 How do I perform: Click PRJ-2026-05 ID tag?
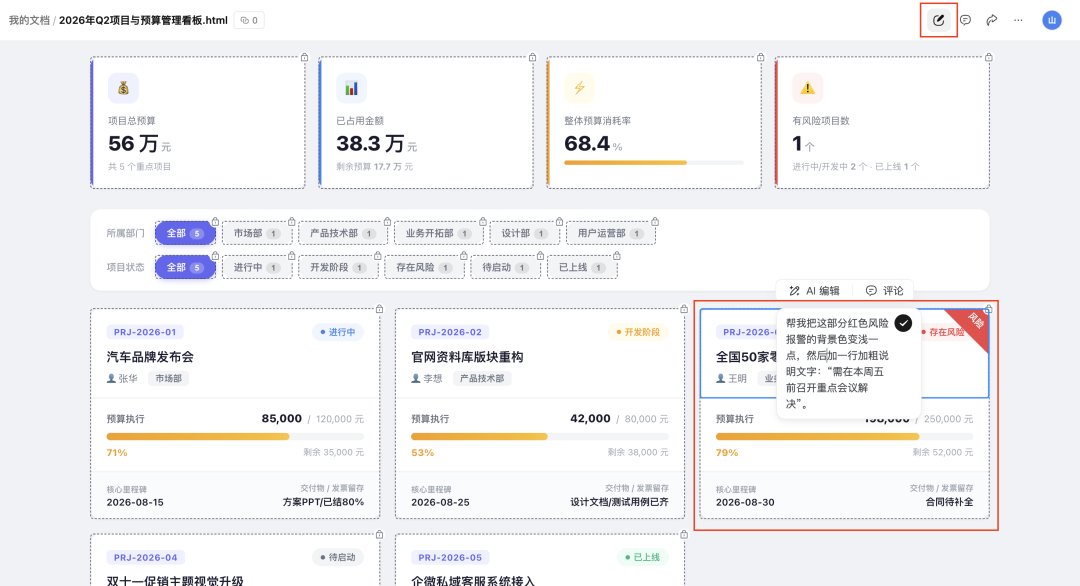click(x=450, y=557)
